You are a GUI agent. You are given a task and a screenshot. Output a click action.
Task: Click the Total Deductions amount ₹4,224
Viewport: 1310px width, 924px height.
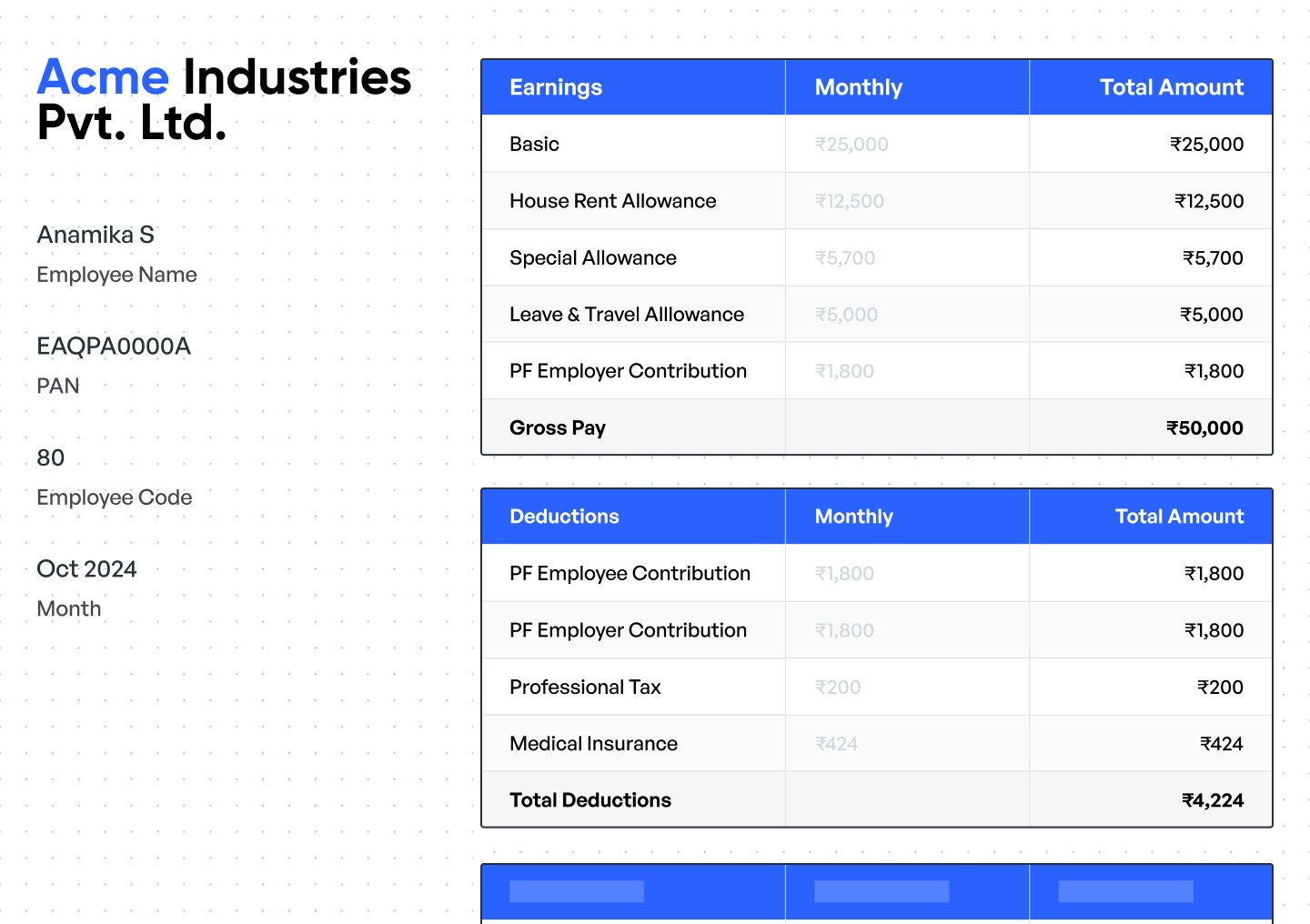click(x=1212, y=800)
